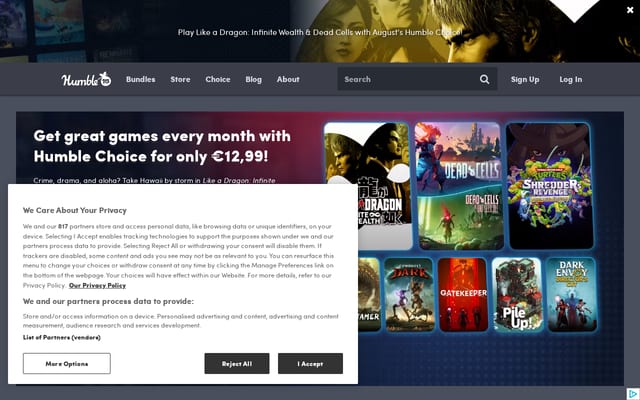640x400 pixels.
Task: Open the Store menu item
Action: (180, 79)
